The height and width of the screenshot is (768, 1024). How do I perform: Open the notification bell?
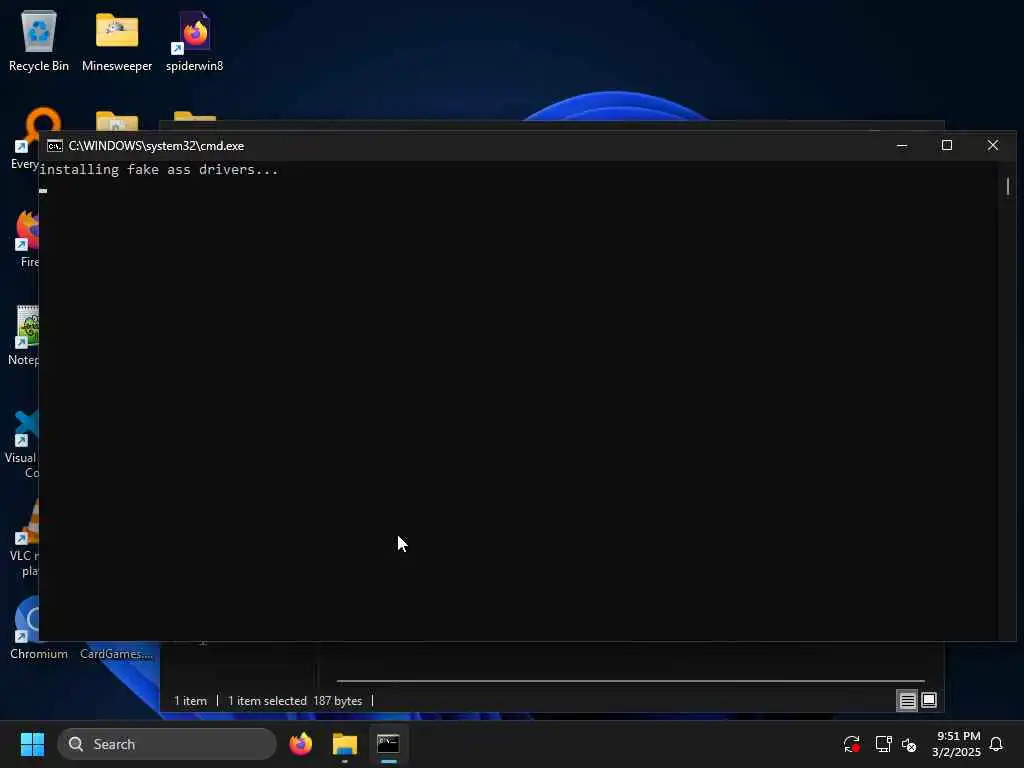coord(996,744)
